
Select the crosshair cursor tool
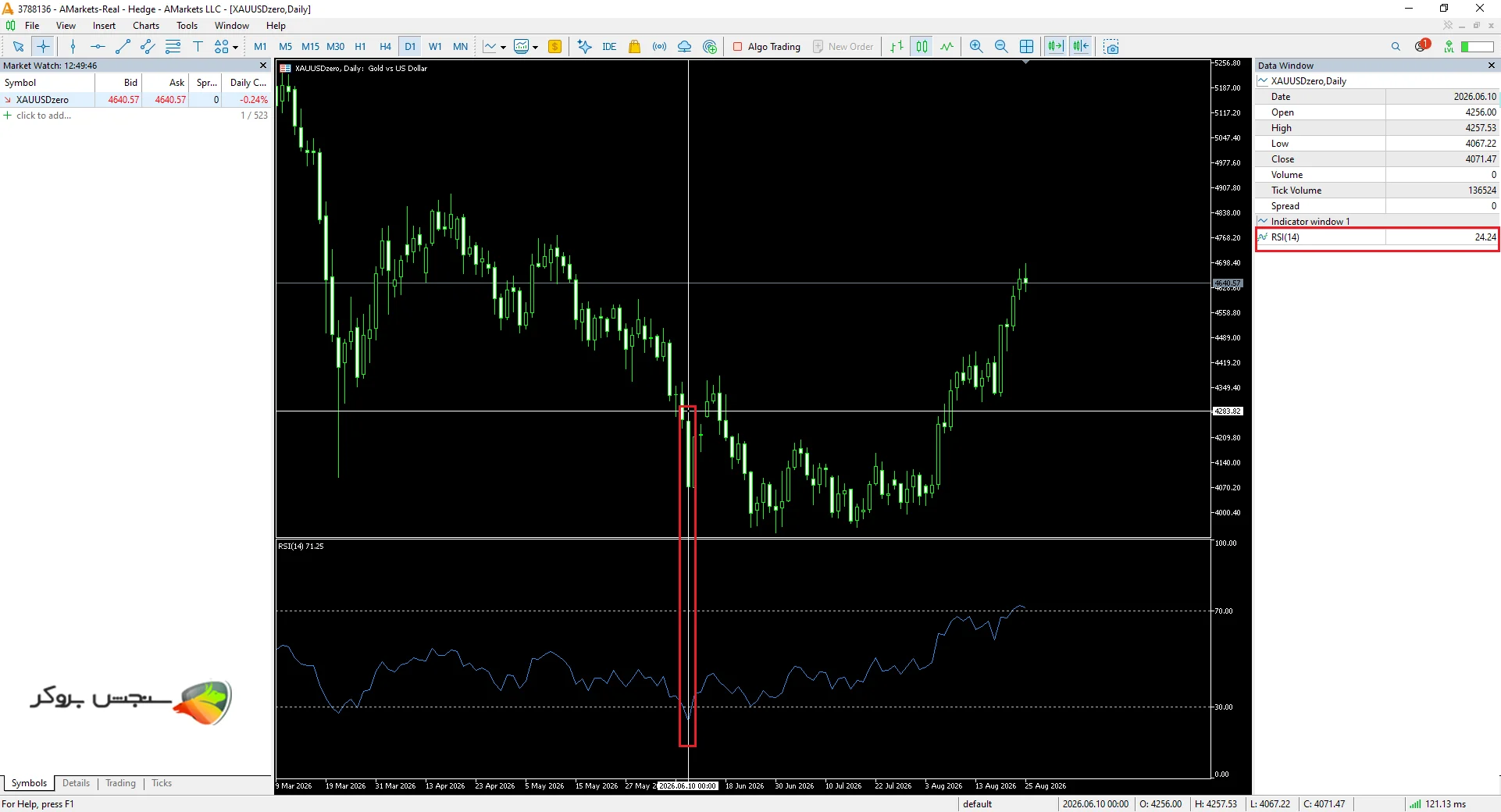tap(44, 47)
